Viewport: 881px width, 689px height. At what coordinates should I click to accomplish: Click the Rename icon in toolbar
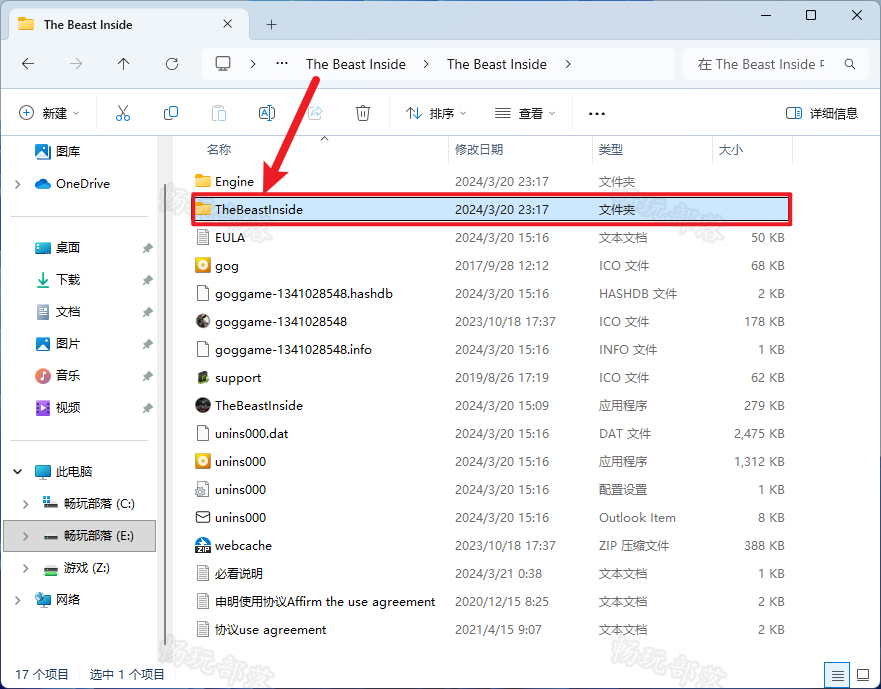pos(267,113)
